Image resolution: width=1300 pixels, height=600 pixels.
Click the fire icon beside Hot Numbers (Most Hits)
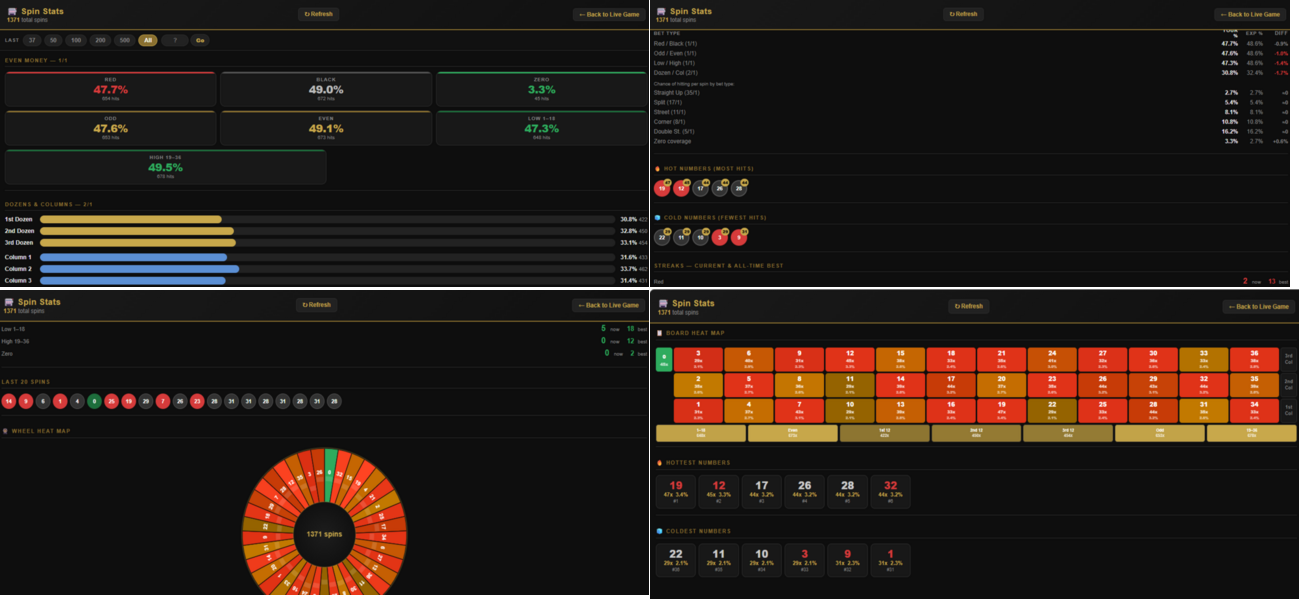[658, 168]
